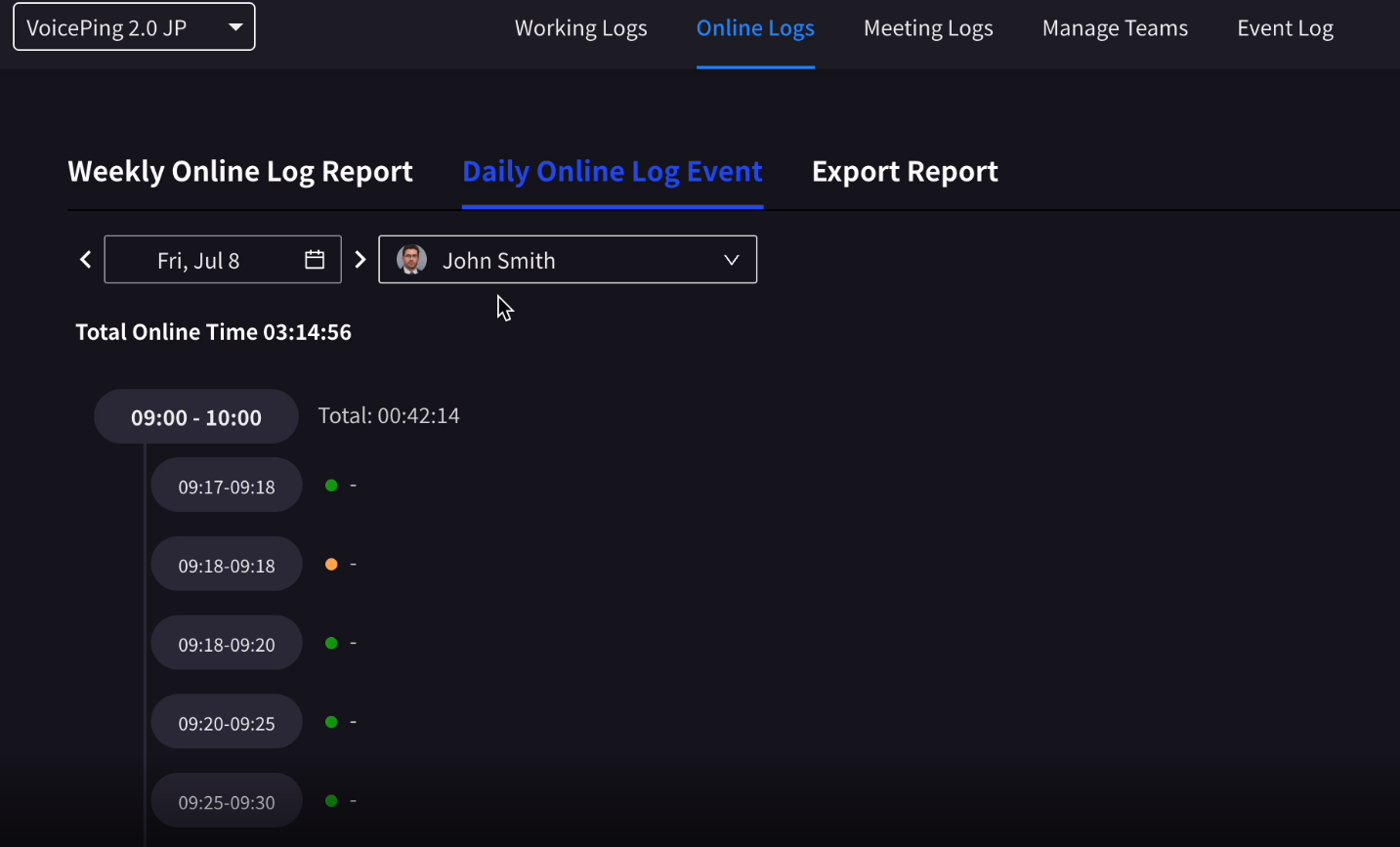The height and width of the screenshot is (847, 1400).
Task: Collapse the 09:00 - 10:00 hour block
Action: coord(196,417)
